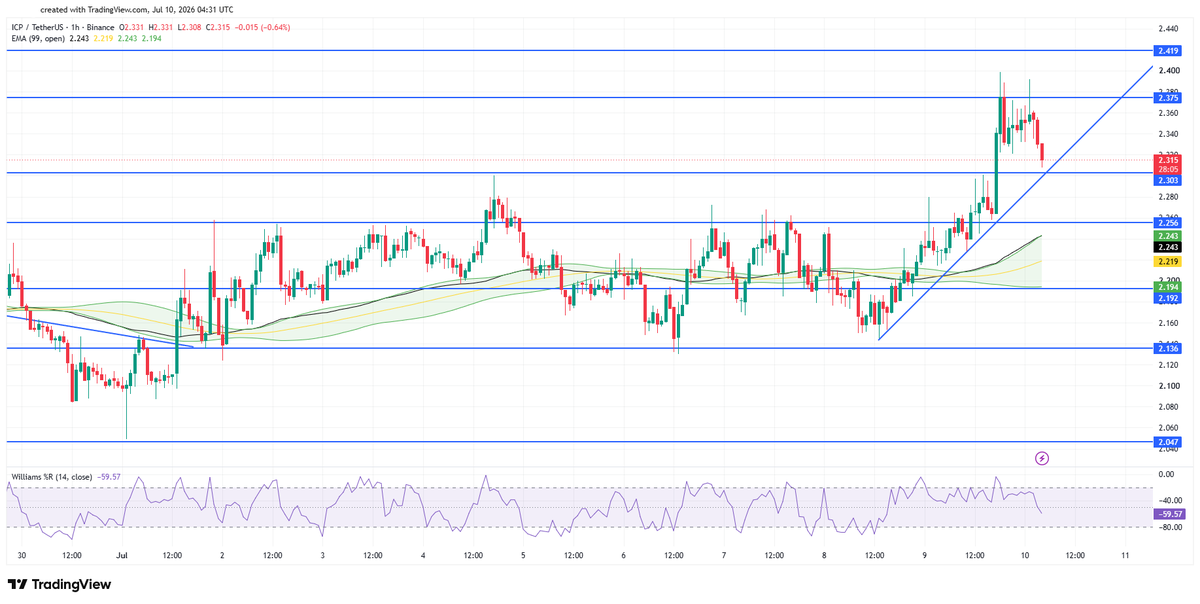Click the "6" date on time axis

pos(624,555)
